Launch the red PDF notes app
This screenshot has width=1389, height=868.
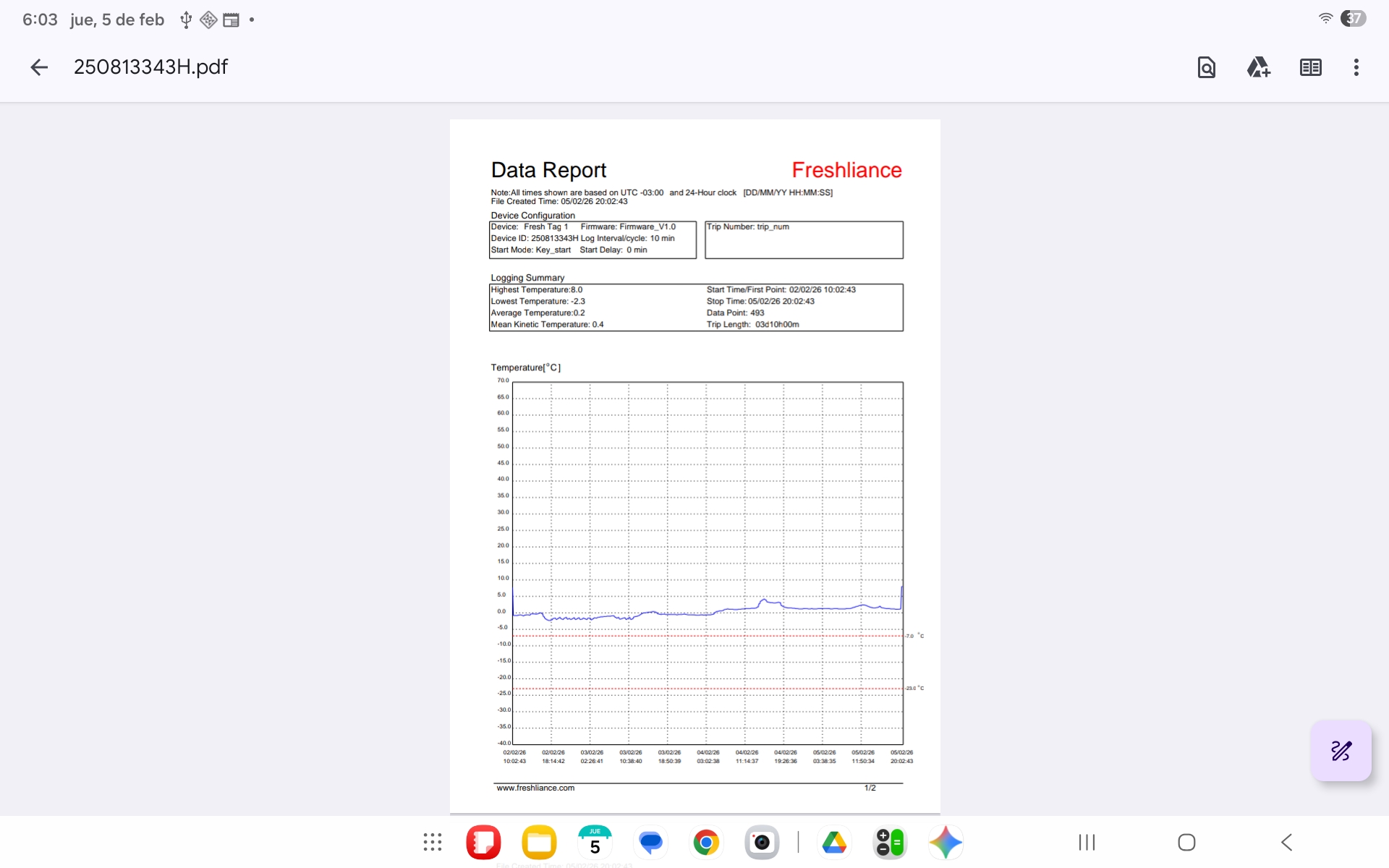click(x=483, y=842)
